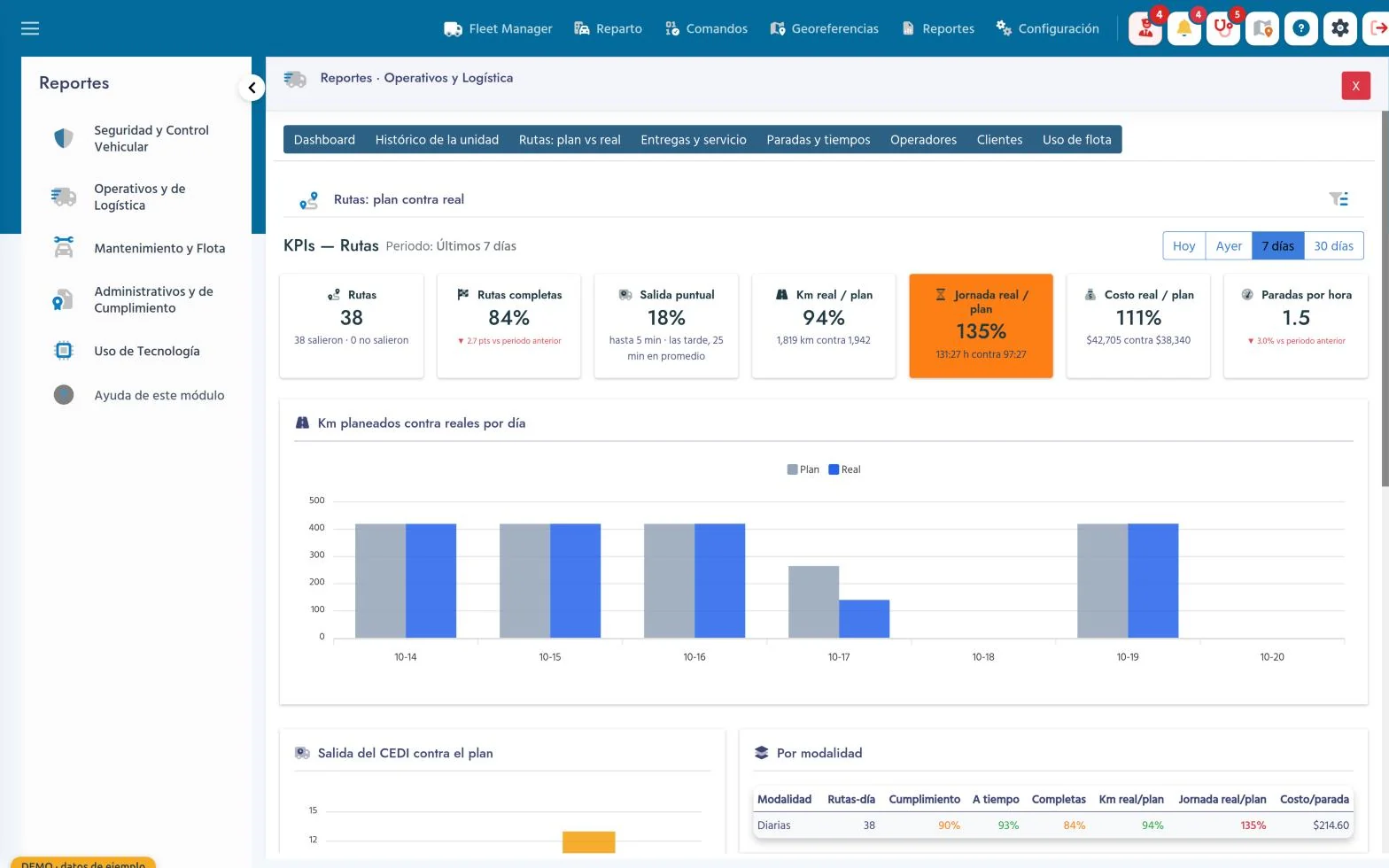
Task: Click the user alerts icon with badge
Action: [1145, 28]
